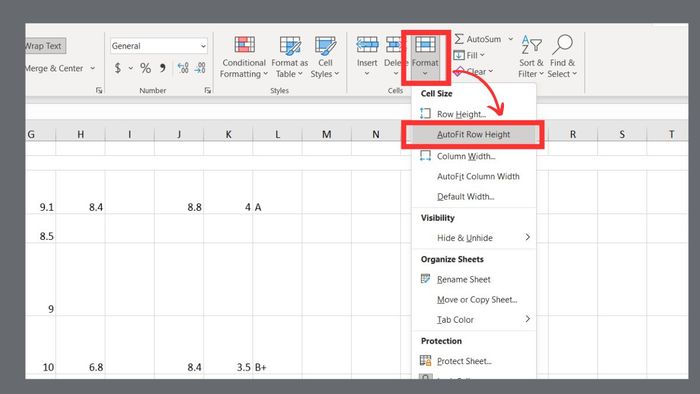
Task: Select AutoFit Row Height
Action: pyautogui.click(x=474, y=134)
